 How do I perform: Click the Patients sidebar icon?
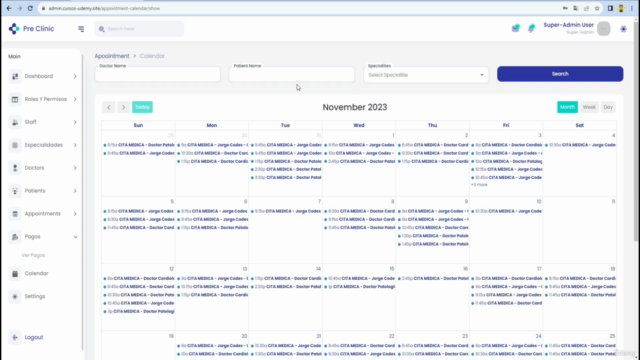pos(15,191)
